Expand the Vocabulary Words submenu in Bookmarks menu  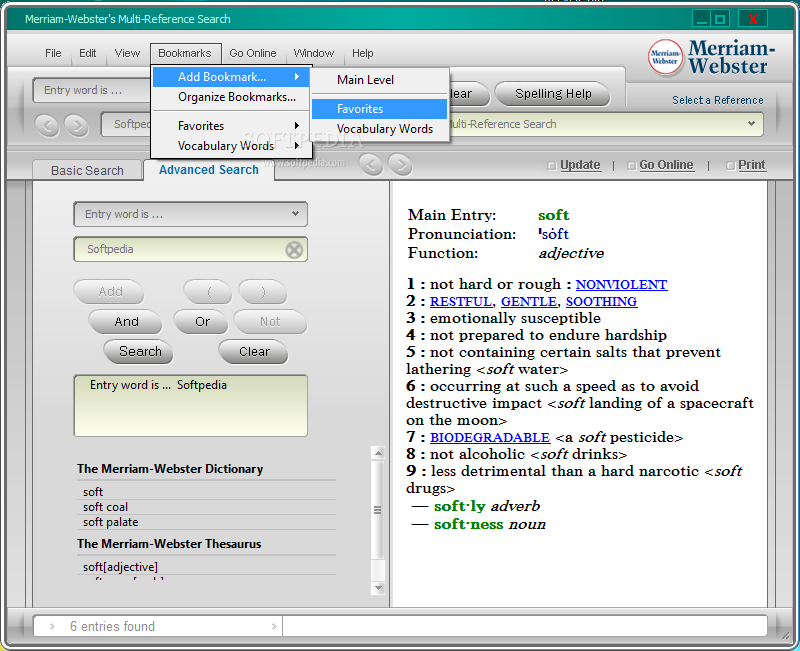click(232, 146)
